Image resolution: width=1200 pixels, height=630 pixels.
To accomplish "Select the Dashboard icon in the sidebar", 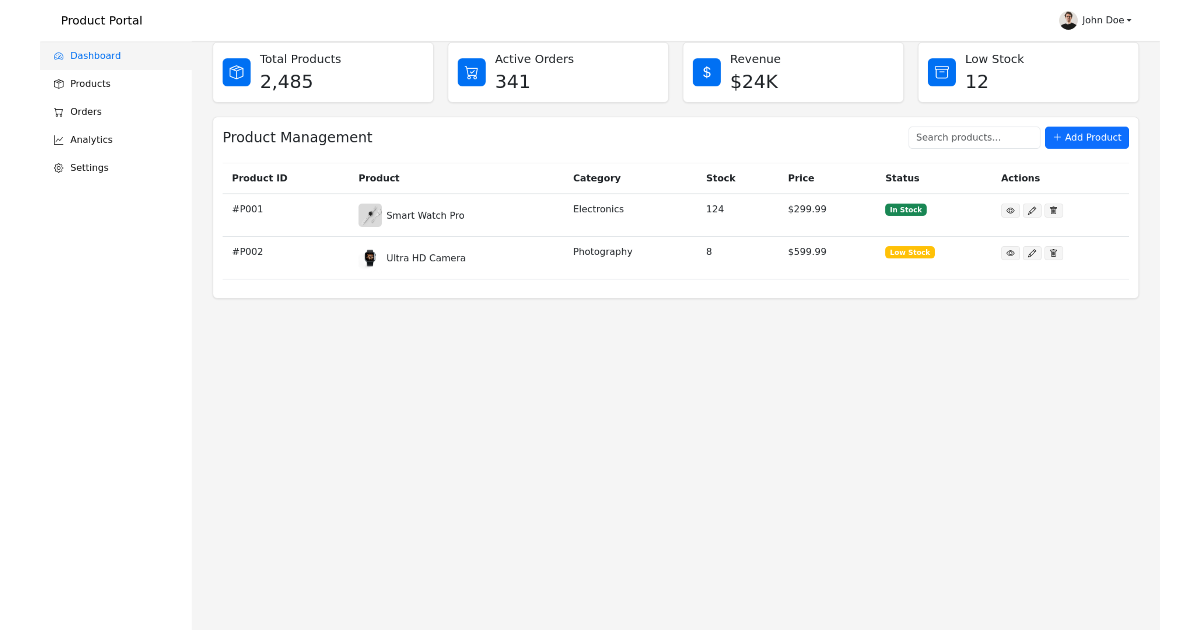I will click(57, 56).
